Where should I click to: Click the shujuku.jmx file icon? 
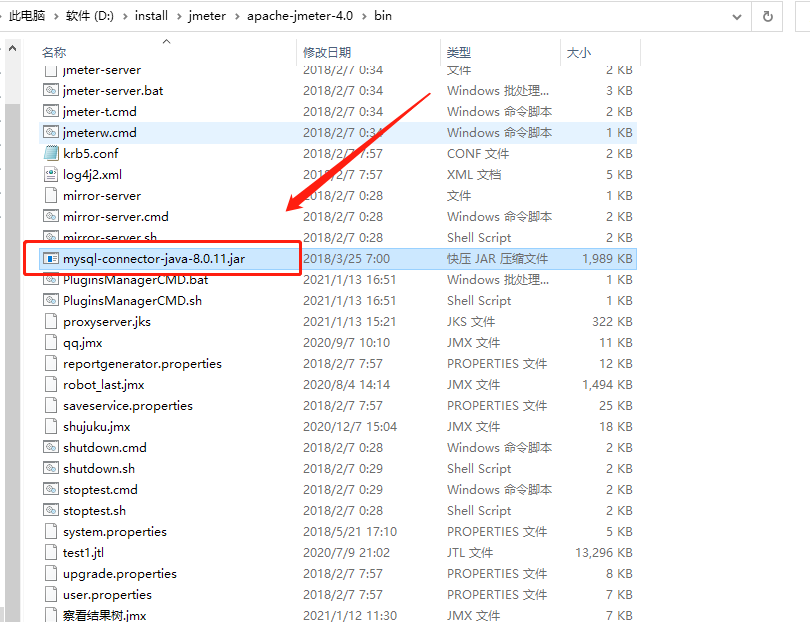pos(51,427)
